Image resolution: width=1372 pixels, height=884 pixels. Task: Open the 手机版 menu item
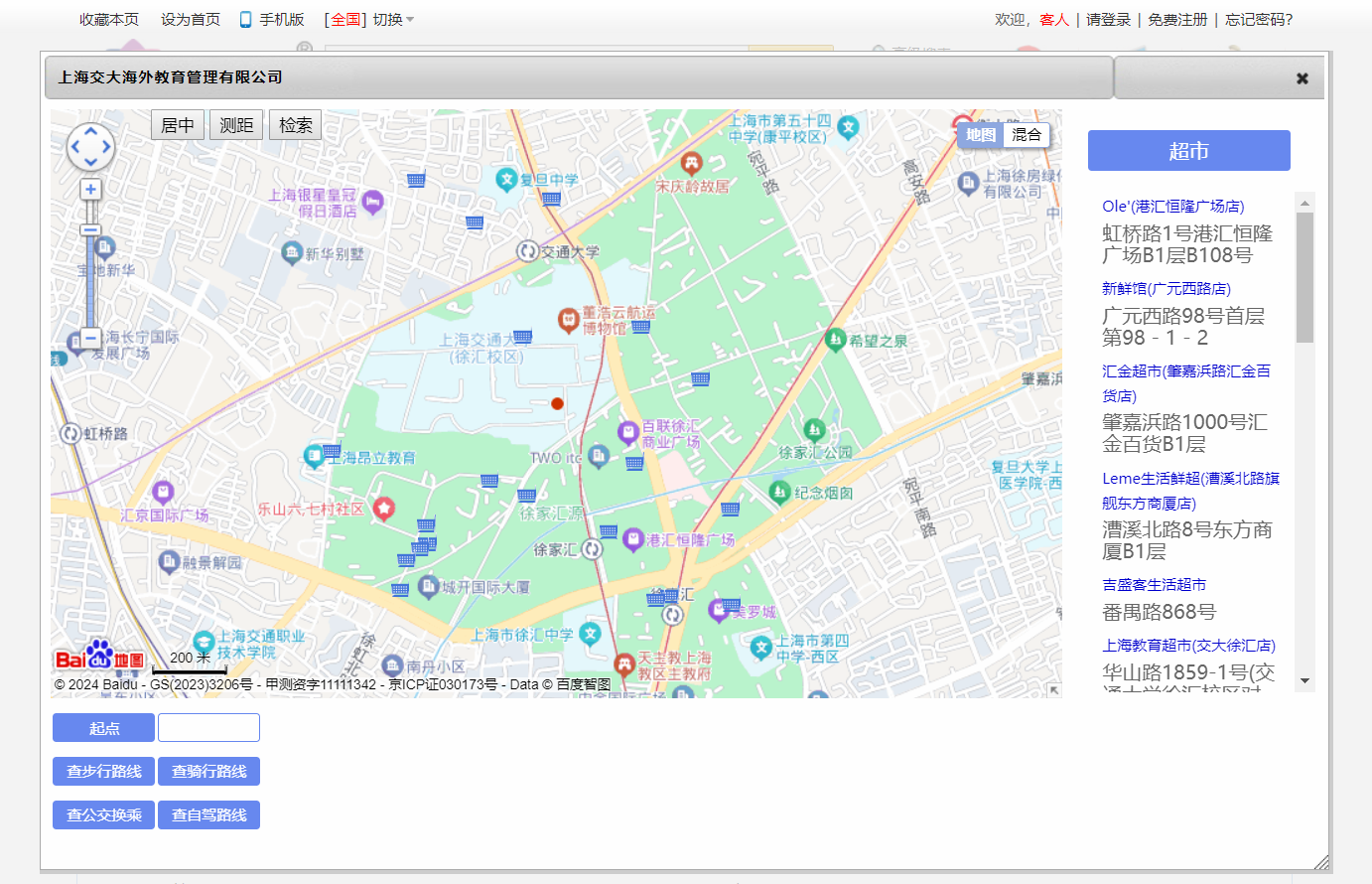(x=273, y=20)
